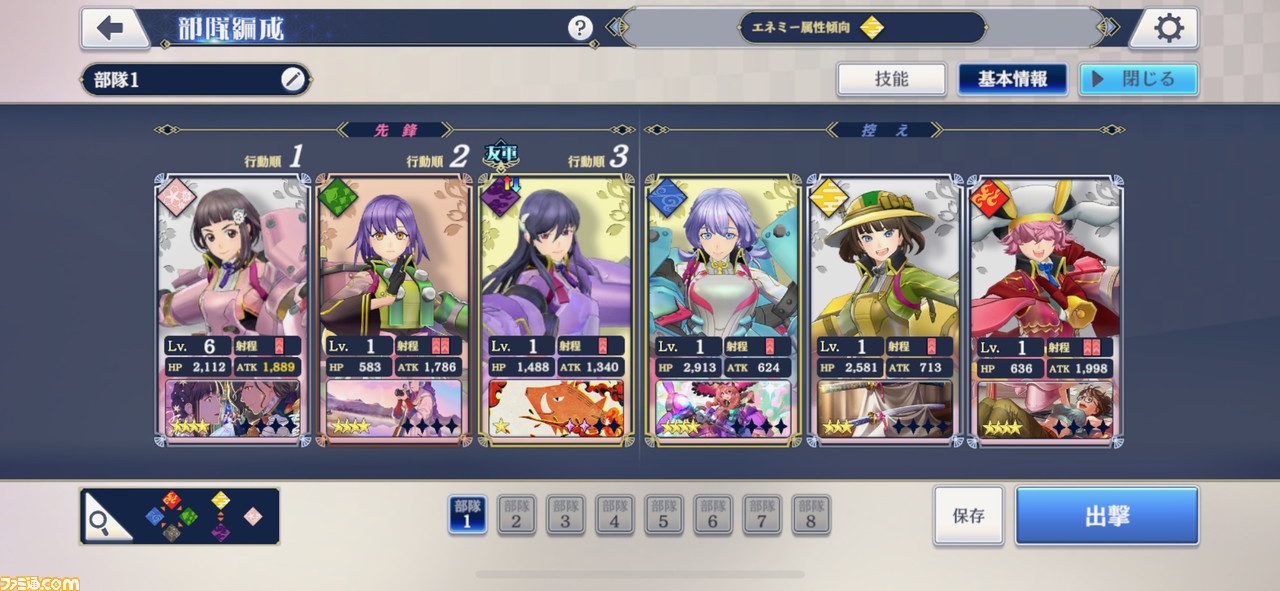The height and width of the screenshot is (591, 1280).
Task: Edit 部隊1 name with pencil icon
Action: (293, 80)
